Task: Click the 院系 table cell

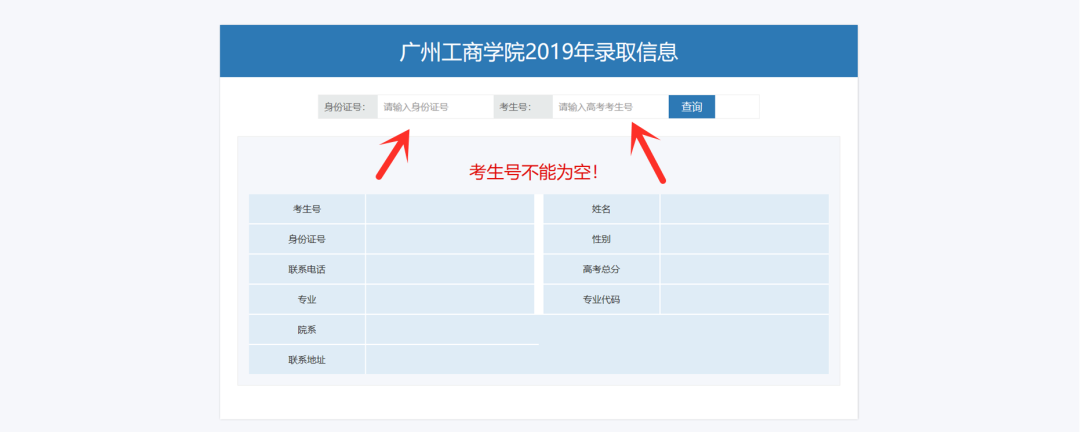Action: pos(307,330)
